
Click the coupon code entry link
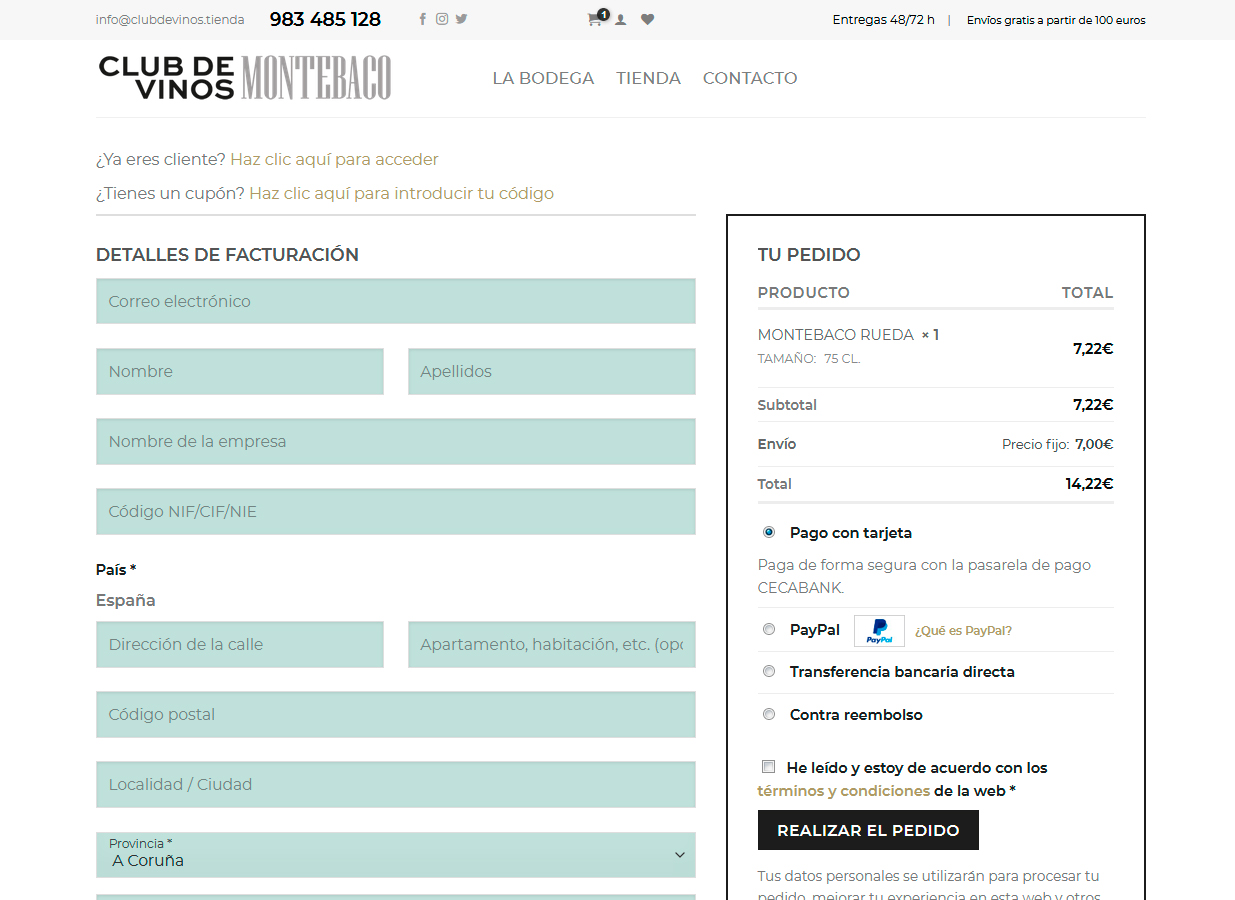coord(401,194)
